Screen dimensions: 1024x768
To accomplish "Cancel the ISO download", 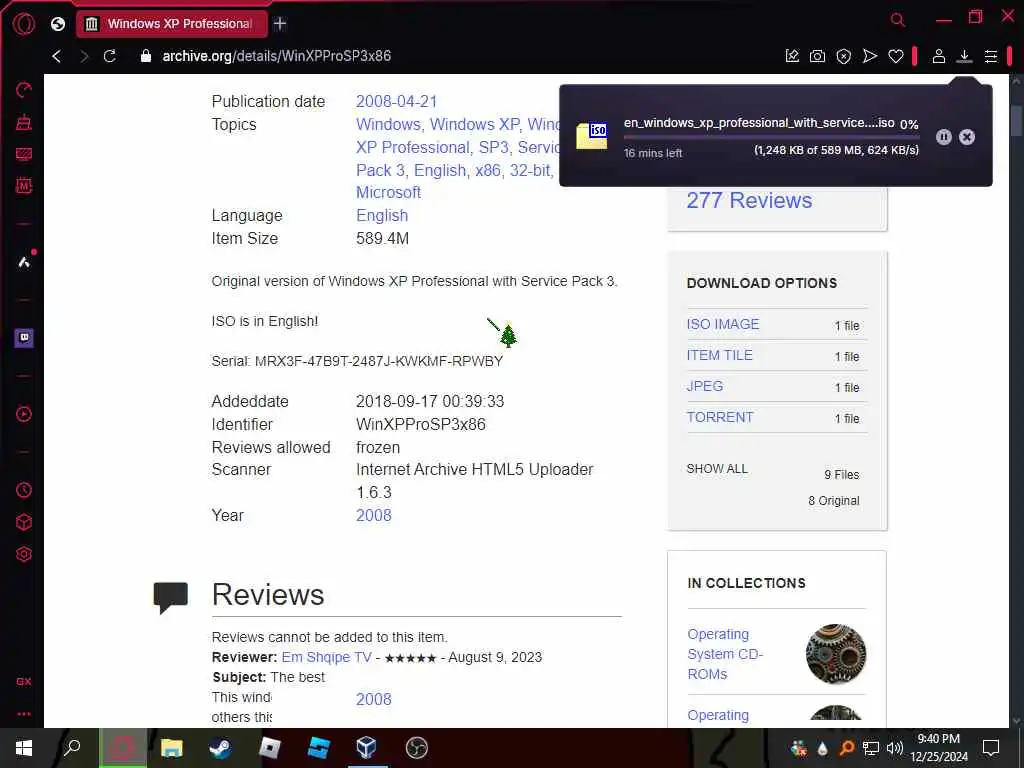I will pyautogui.click(x=967, y=137).
